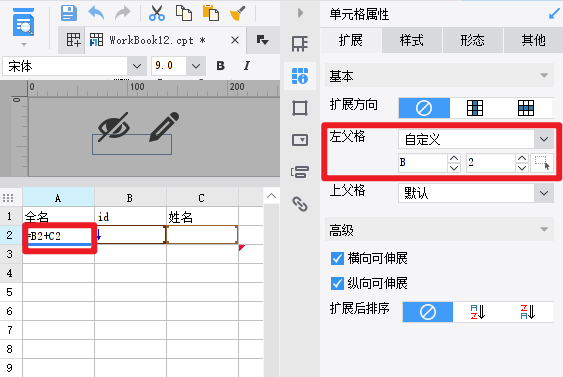This screenshot has height=377, width=563.
Task: Select all cells via corner grid icon
Action: pos(8,198)
